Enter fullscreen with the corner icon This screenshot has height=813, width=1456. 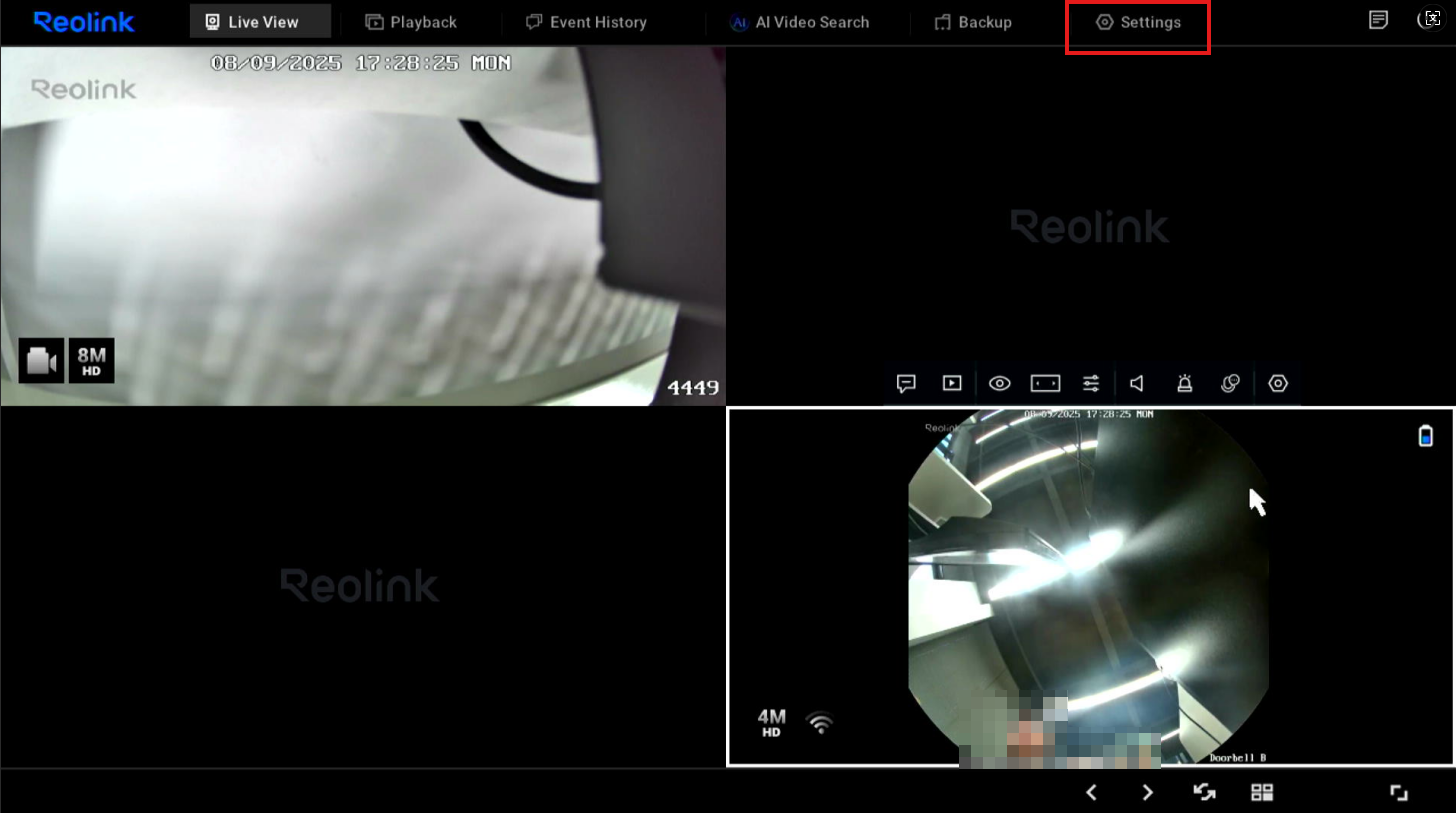coord(1399,793)
